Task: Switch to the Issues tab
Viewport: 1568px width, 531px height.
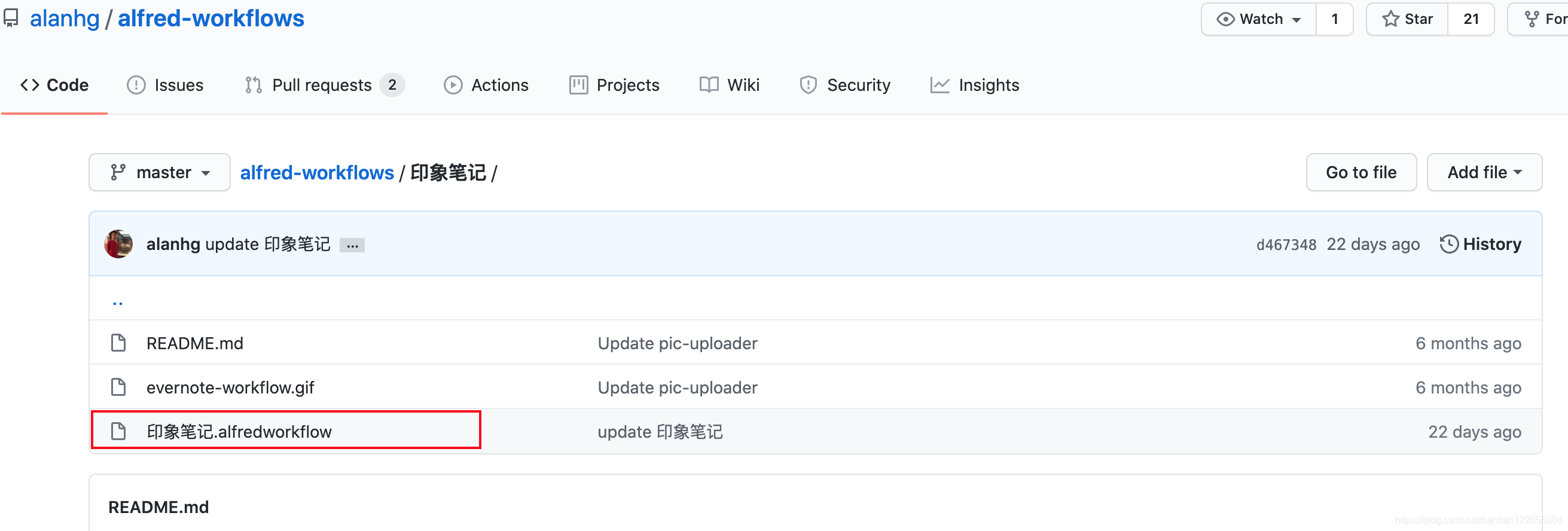Action: tap(165, 86)
